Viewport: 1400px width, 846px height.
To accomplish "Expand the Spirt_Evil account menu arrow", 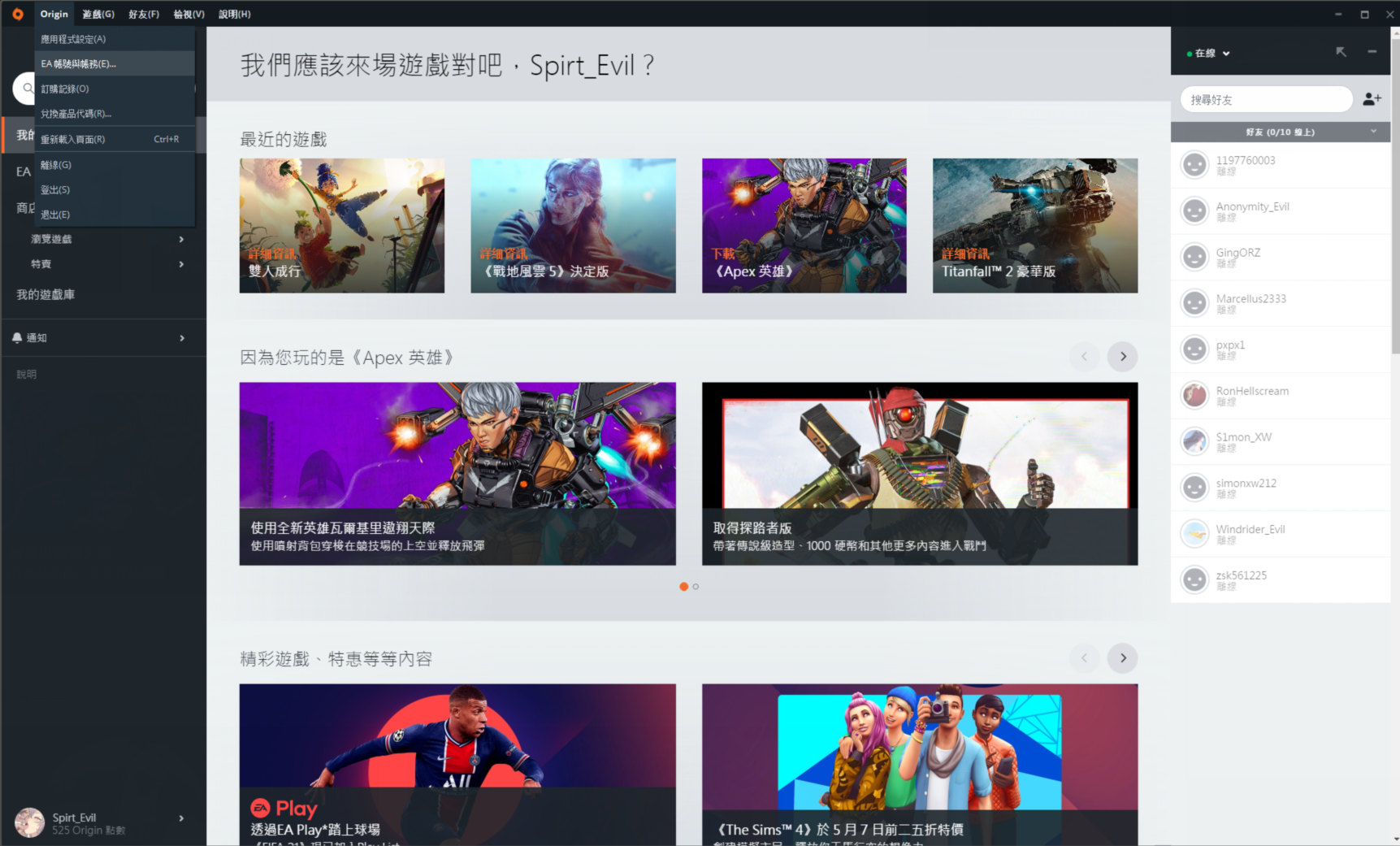I will (181, 818).
